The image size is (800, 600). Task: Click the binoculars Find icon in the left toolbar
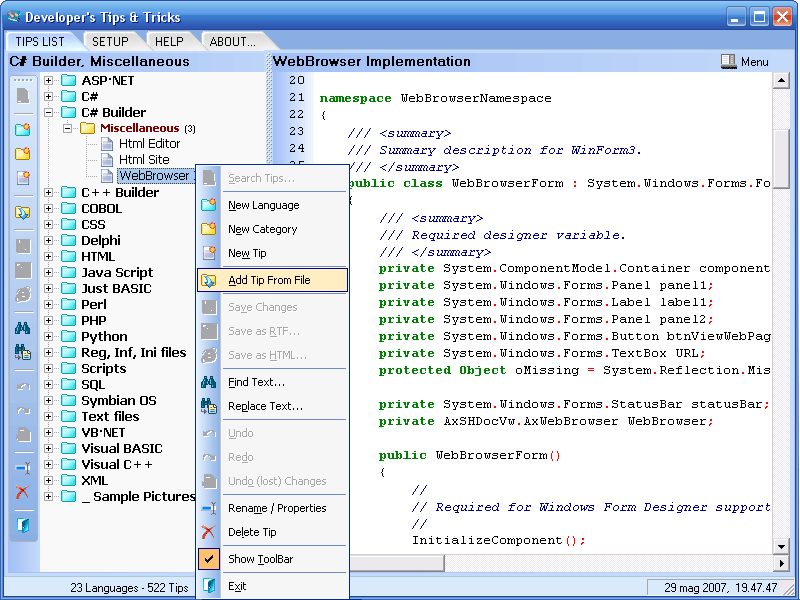click(22, 327)
